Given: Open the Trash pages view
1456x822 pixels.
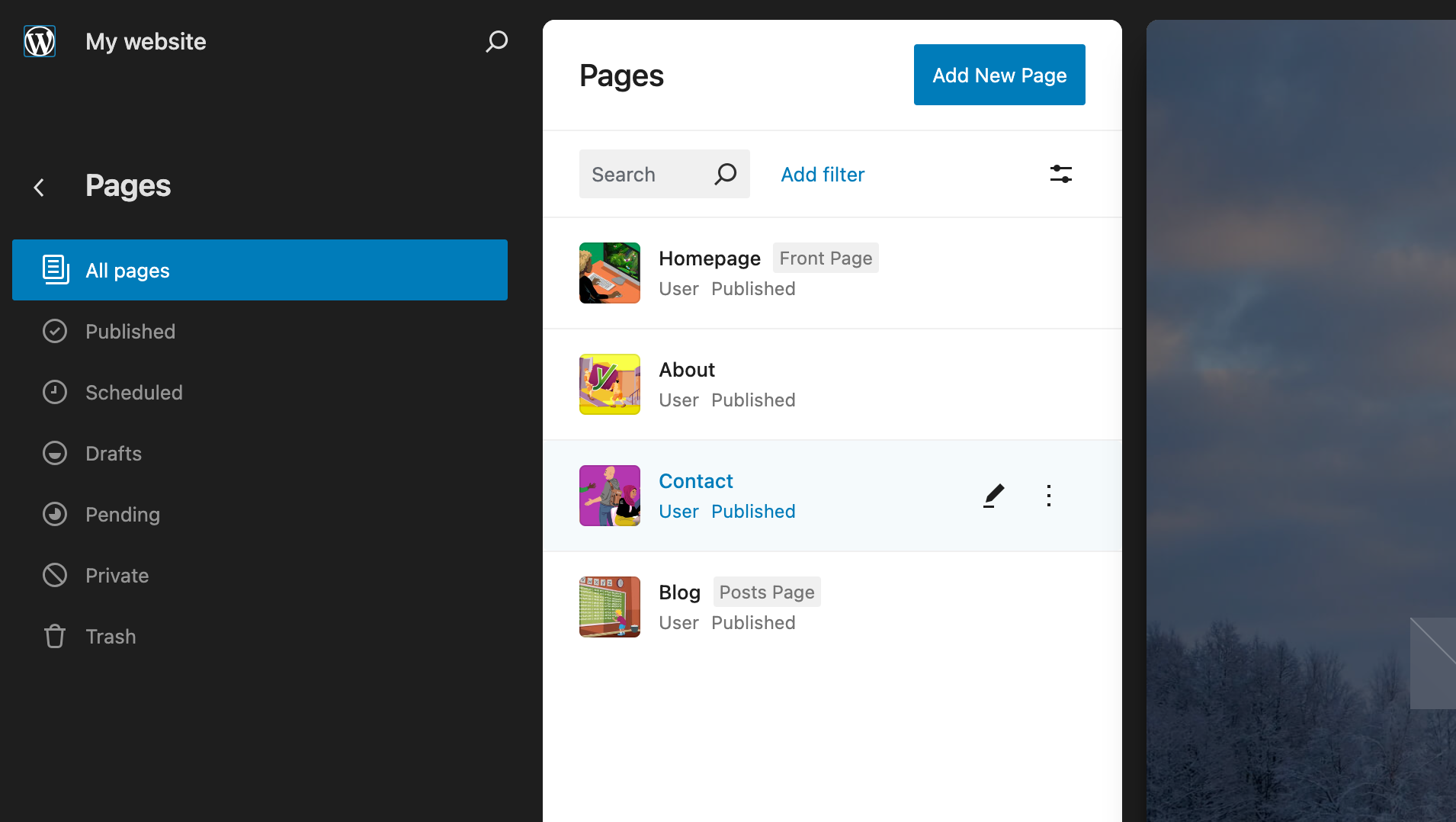Looking at the screenshot, I should tap(260, 636).
